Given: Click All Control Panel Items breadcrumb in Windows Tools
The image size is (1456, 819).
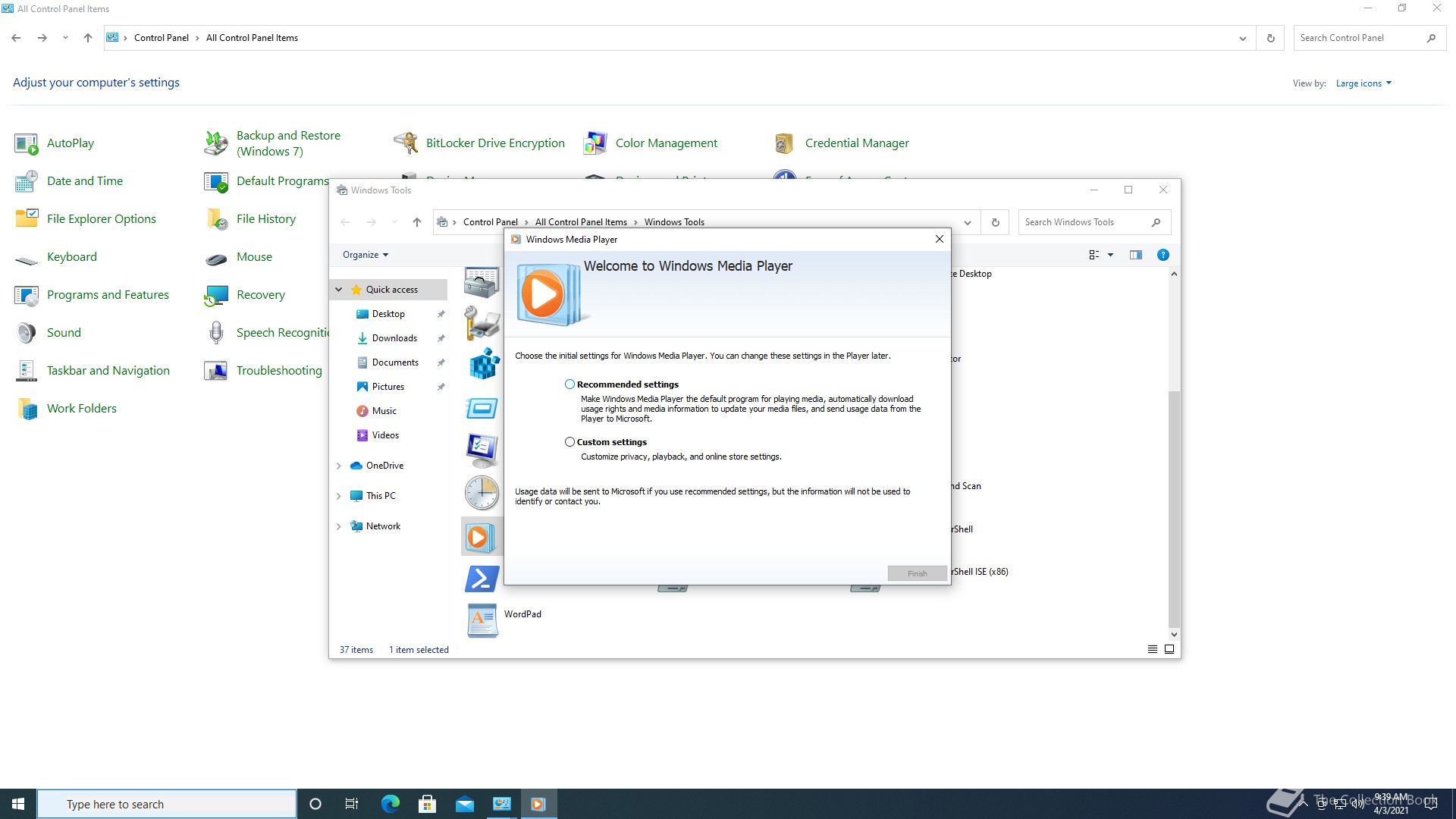Looking at the screenshot, I should coord(581,222).
